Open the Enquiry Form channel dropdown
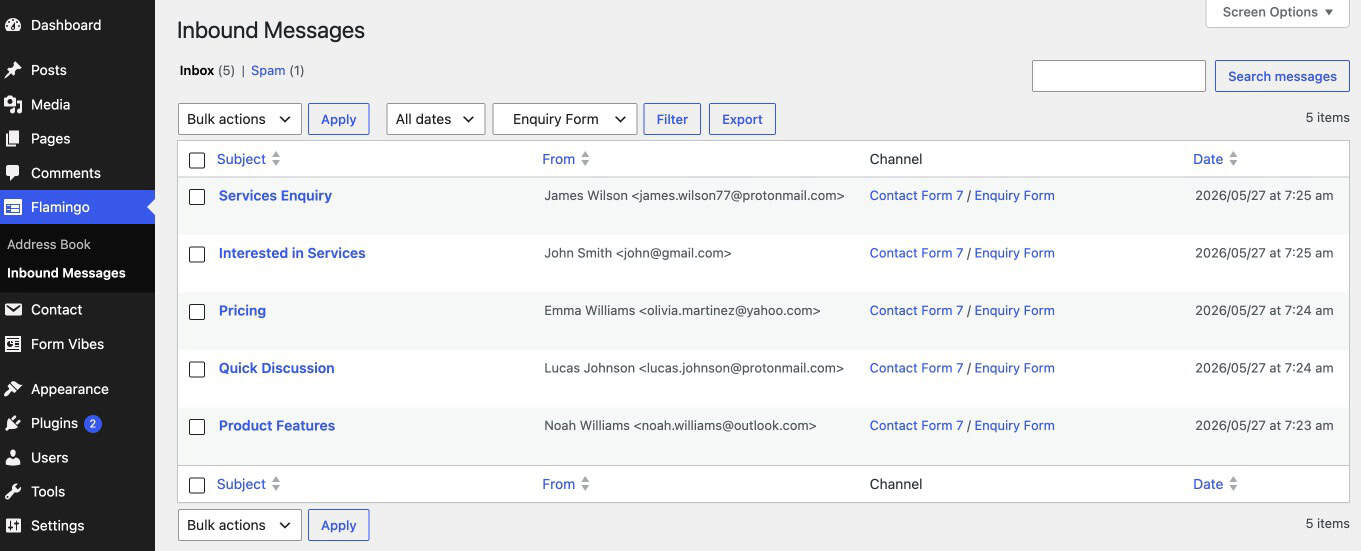Screen dimensions: 1361x551 565,119
